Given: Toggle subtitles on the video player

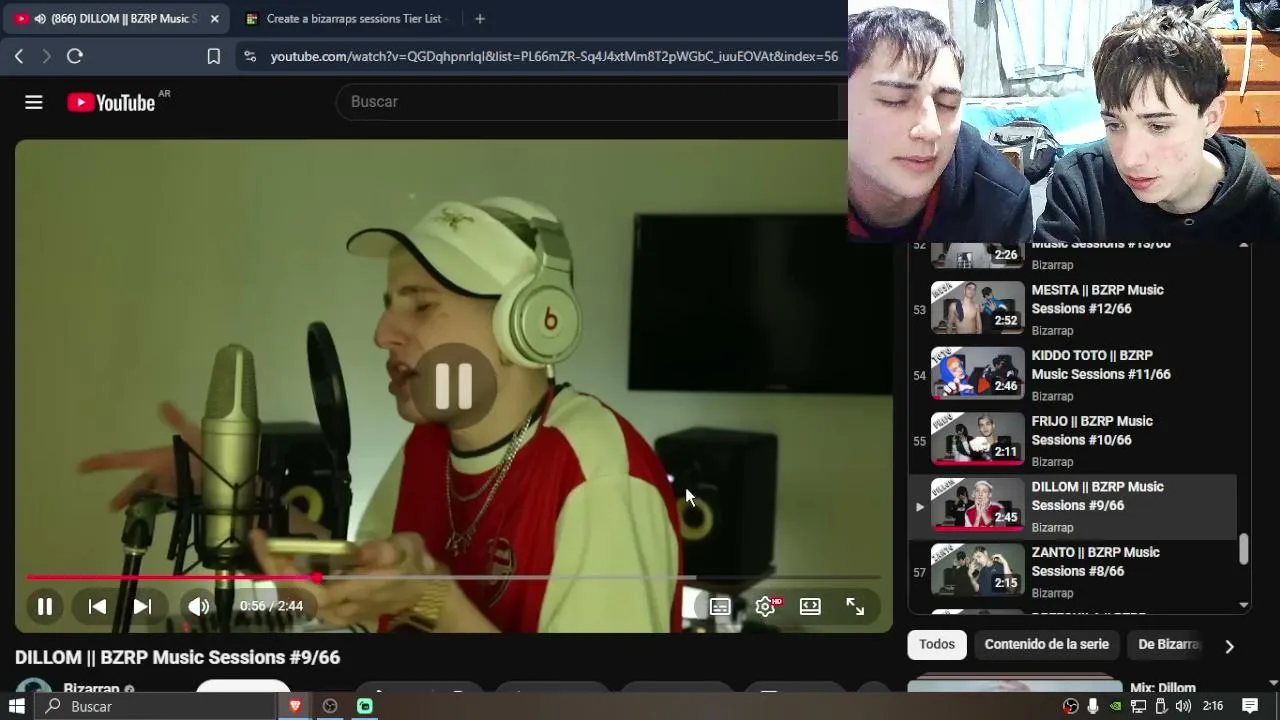Looking at the screenshot, I should 720,606.
